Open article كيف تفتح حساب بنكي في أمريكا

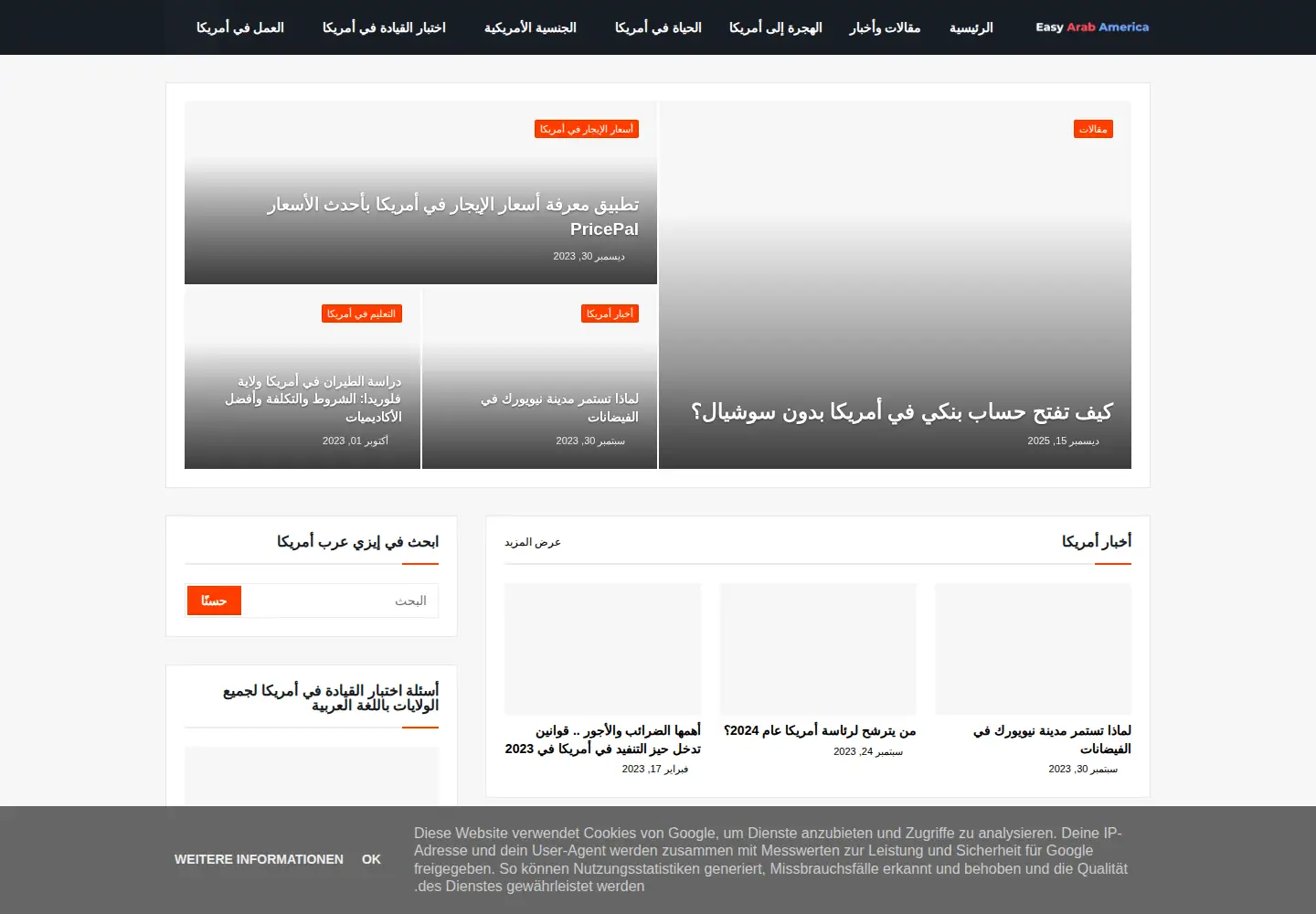tap(902, 412)
